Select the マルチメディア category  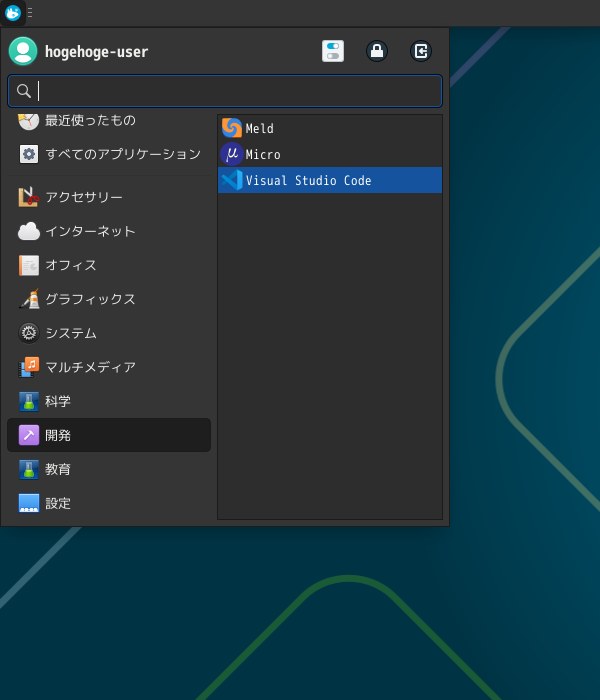tap(90, 367)
